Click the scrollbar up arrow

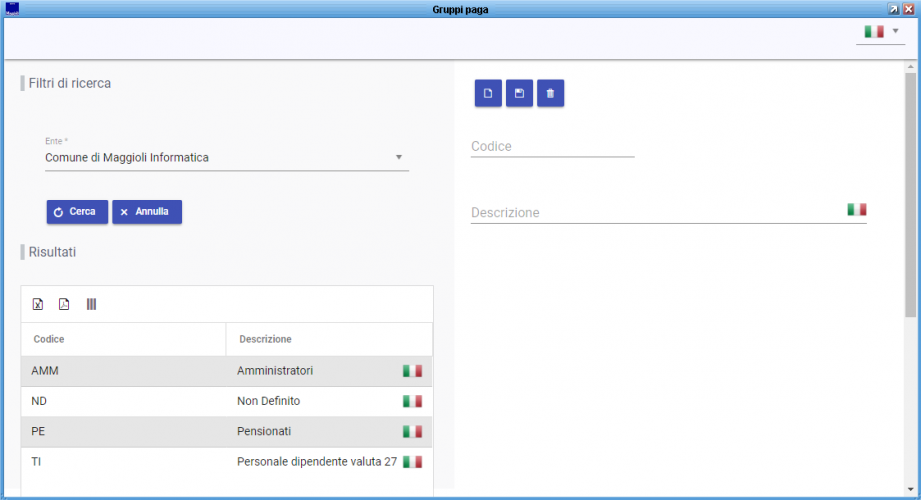(910, 66)
